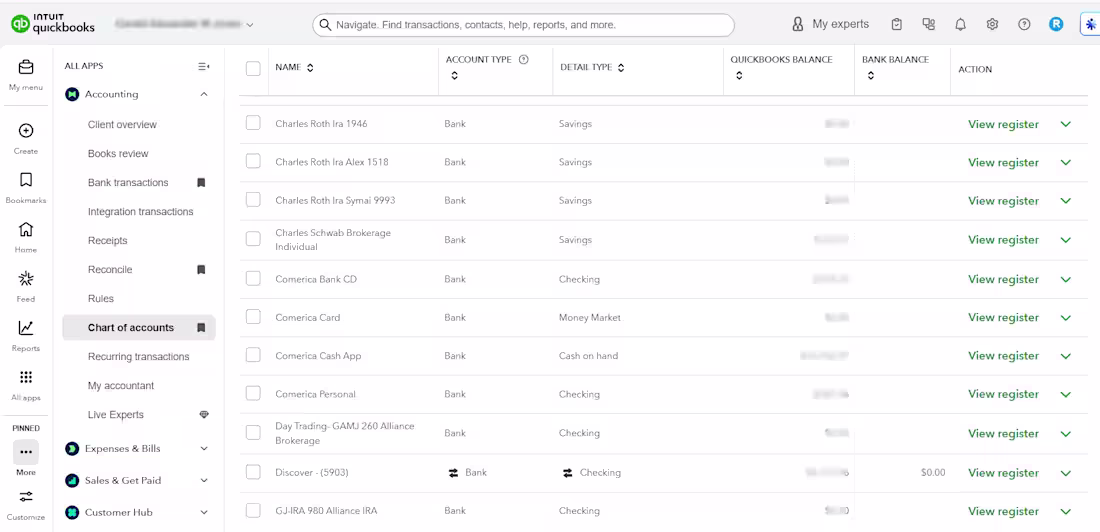Check the Comerica Bank CD checkbox

pos(253,279)
